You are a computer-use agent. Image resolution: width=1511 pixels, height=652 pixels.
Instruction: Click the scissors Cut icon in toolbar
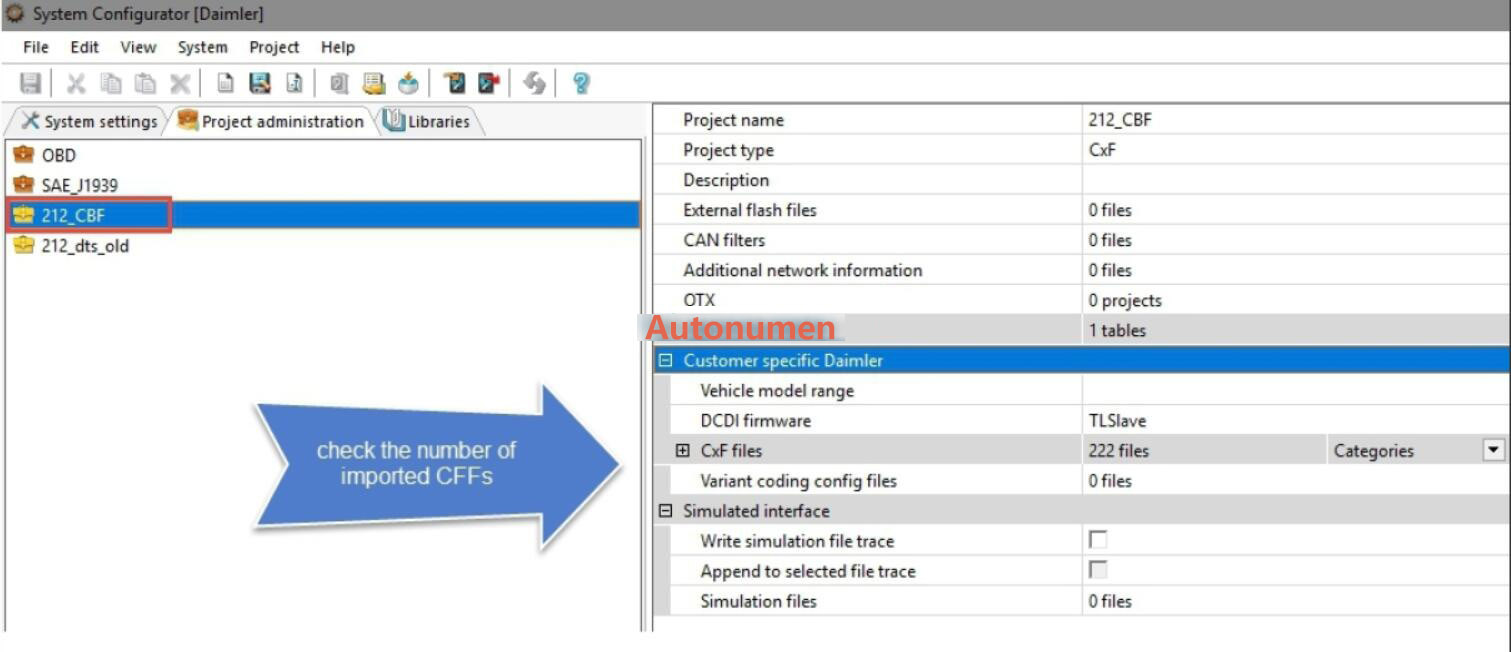pos(76,84)
